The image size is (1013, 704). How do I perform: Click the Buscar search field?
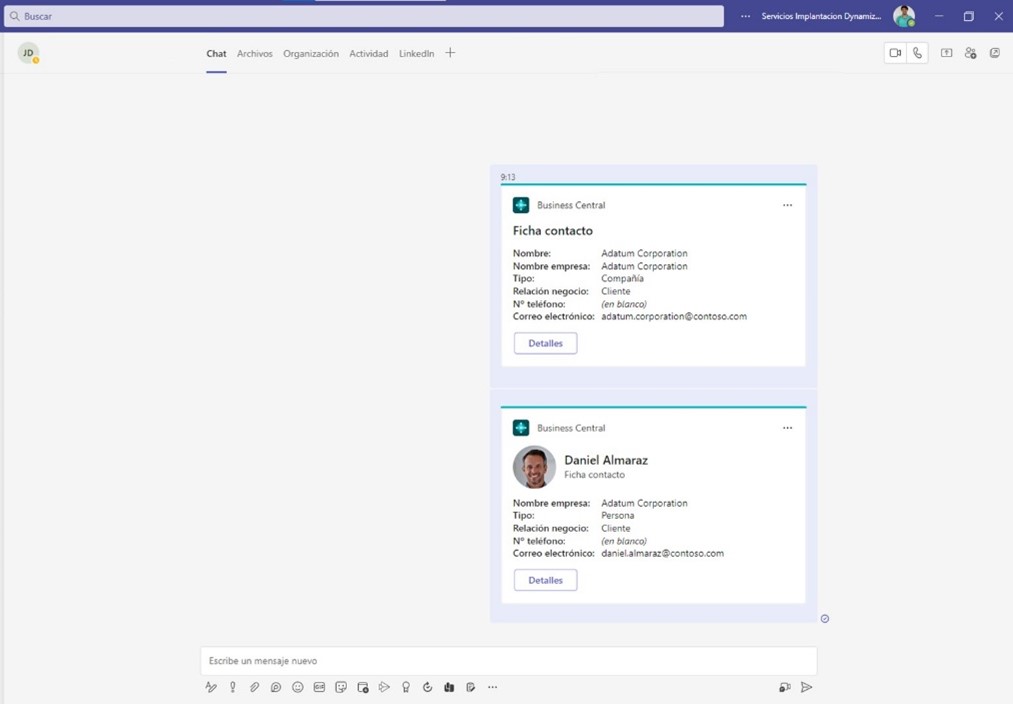(x=364, y=16)
